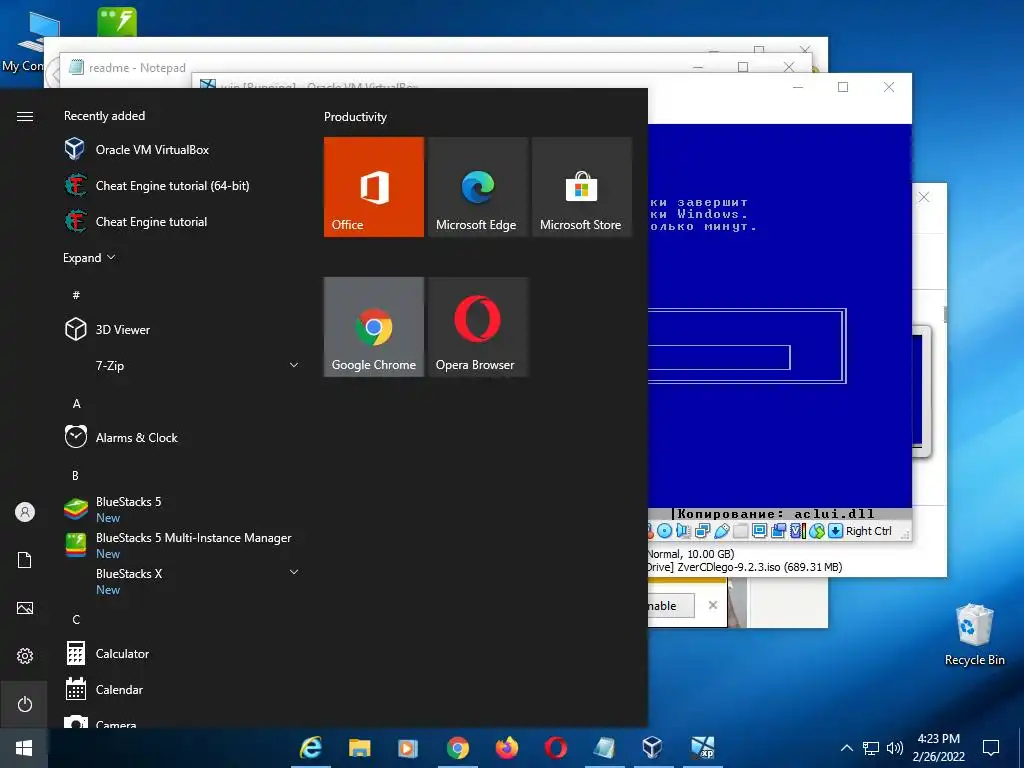Click the Recently added heading

(x=104, y=116)
